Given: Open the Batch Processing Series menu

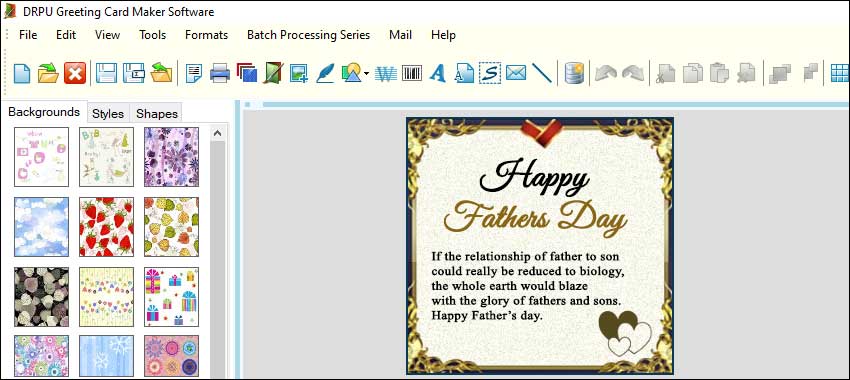Looking at the screenshot, I should 308,35.
